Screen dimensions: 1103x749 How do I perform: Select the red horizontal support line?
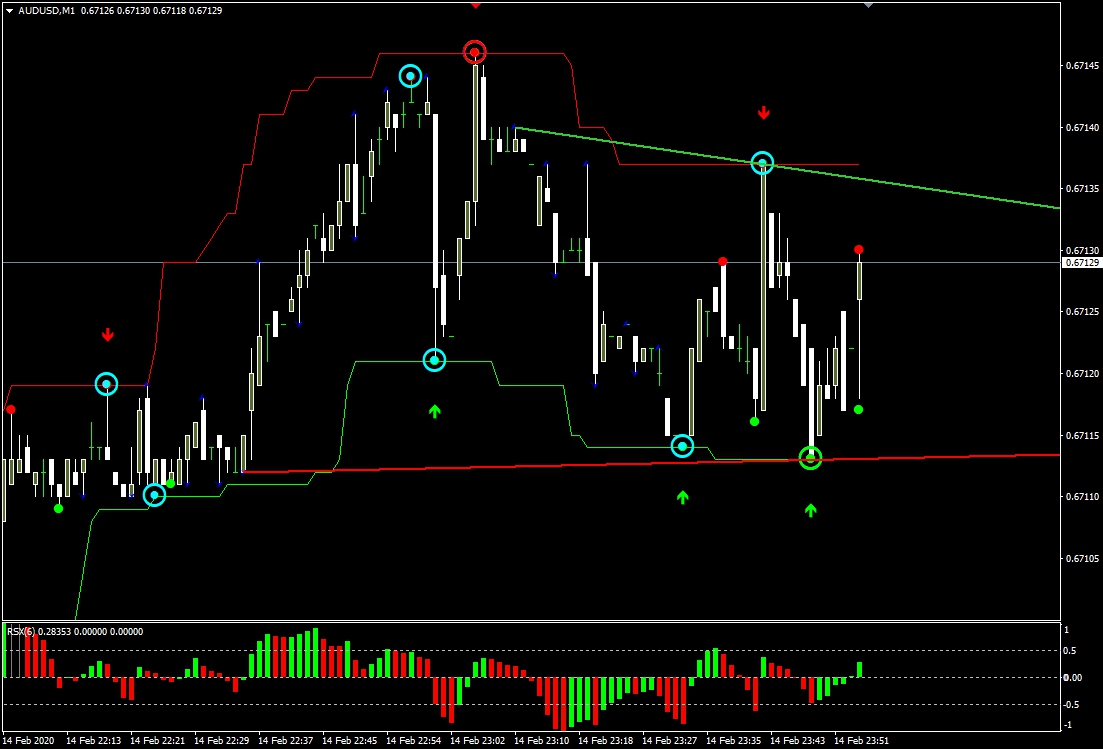tap(950, 456)
